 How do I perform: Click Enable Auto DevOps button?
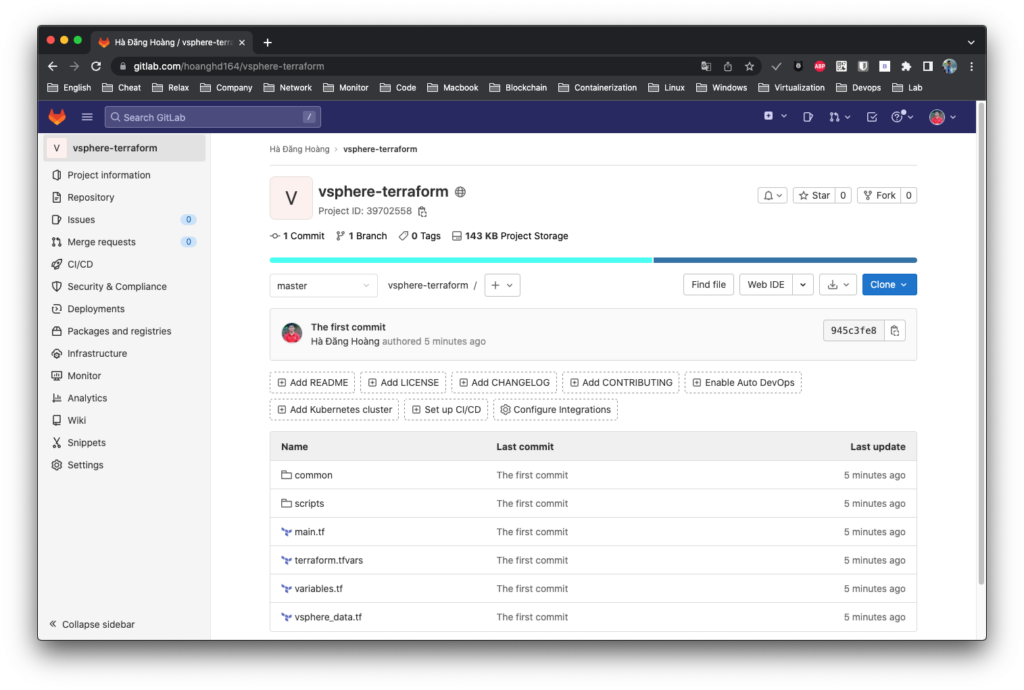point(743,383)
